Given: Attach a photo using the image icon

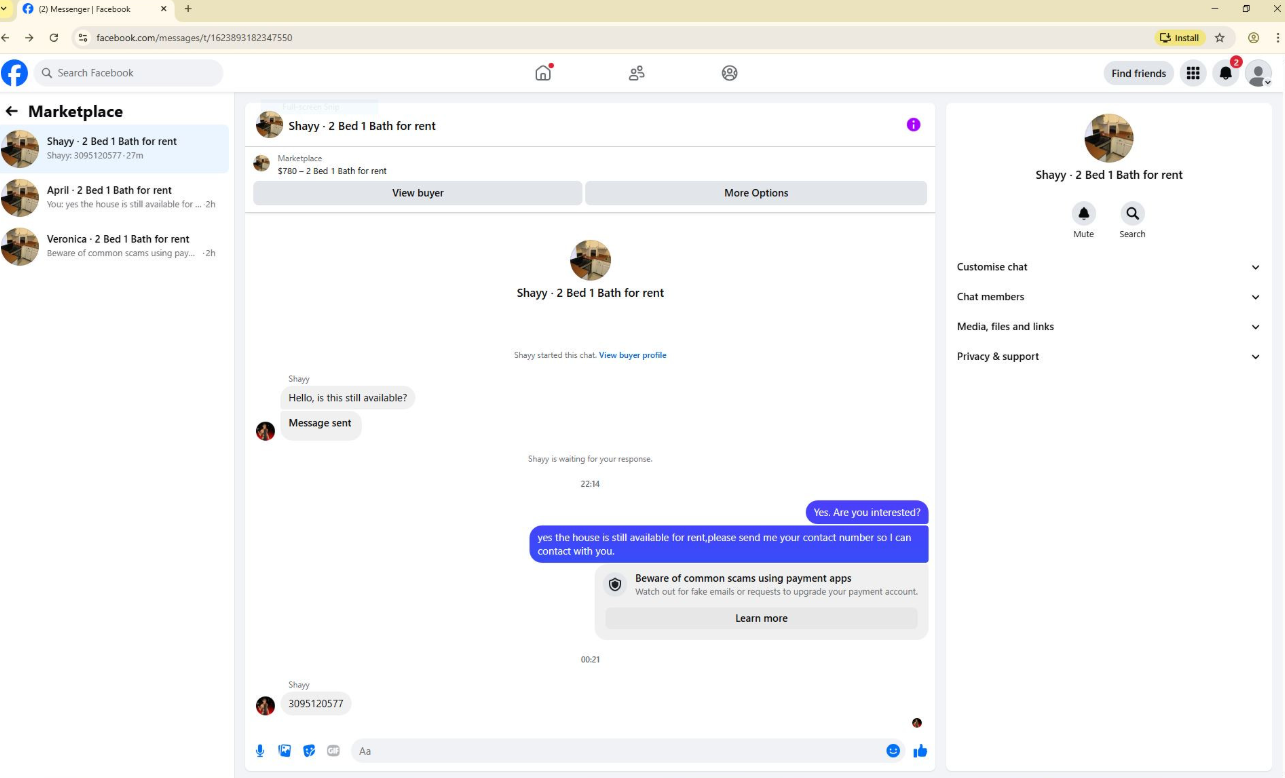Looking at the screenshot, I should pos(285,751).
